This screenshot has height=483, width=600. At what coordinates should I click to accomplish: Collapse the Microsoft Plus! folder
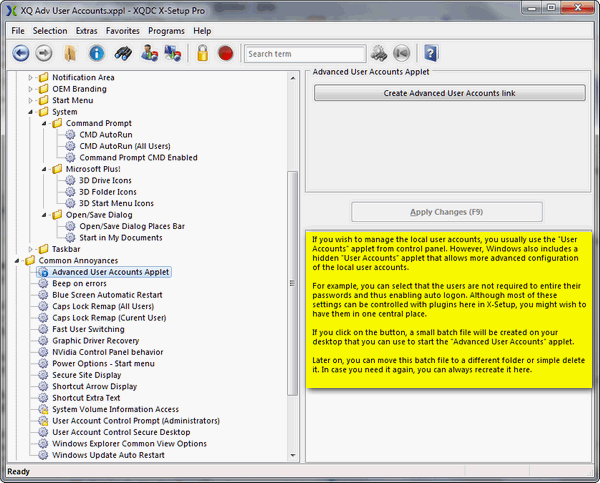tap(44, 169)
